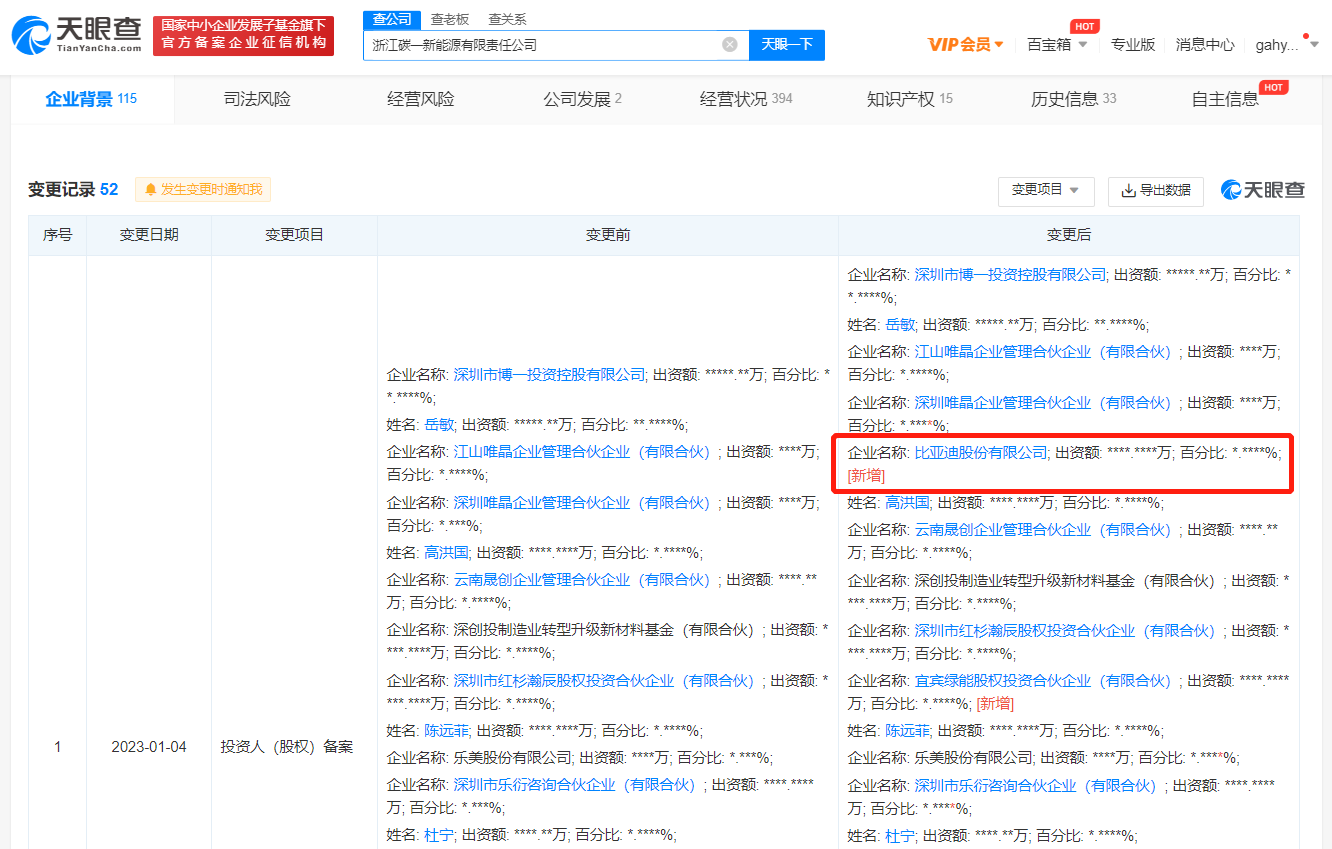Screen dimensions: 1332x849
Task: Open the VIP会员 dropdown
Action: [966, 44]
